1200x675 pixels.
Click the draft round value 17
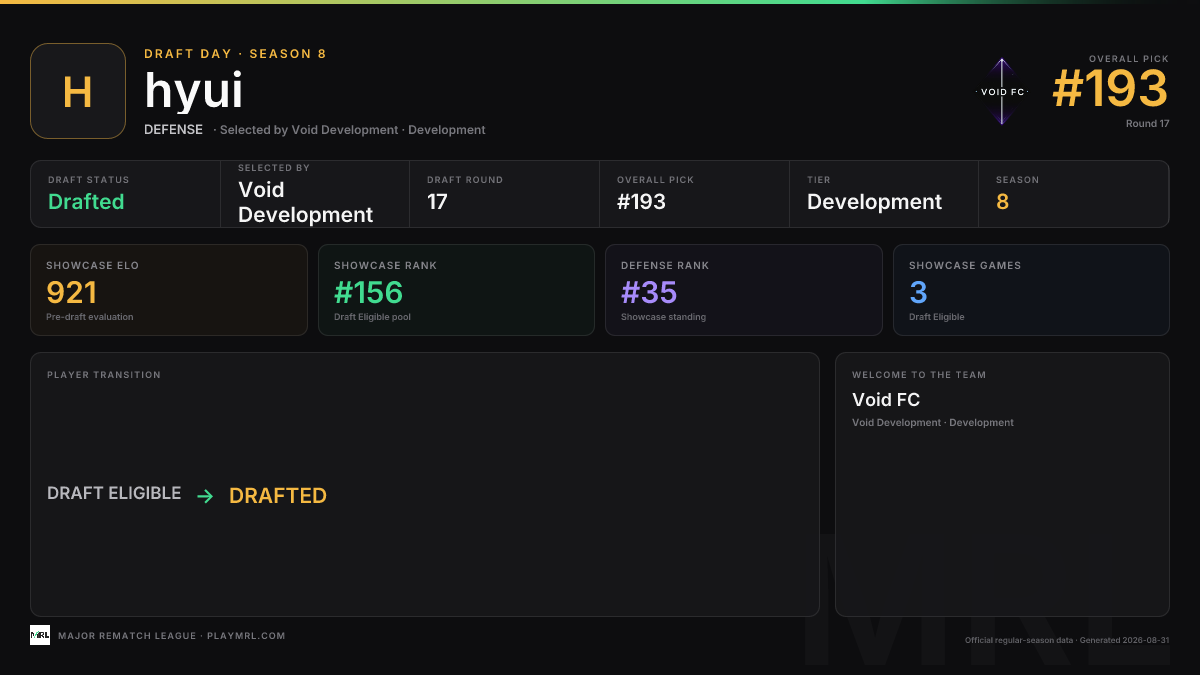pyautogui.click(x=437, y=201)
